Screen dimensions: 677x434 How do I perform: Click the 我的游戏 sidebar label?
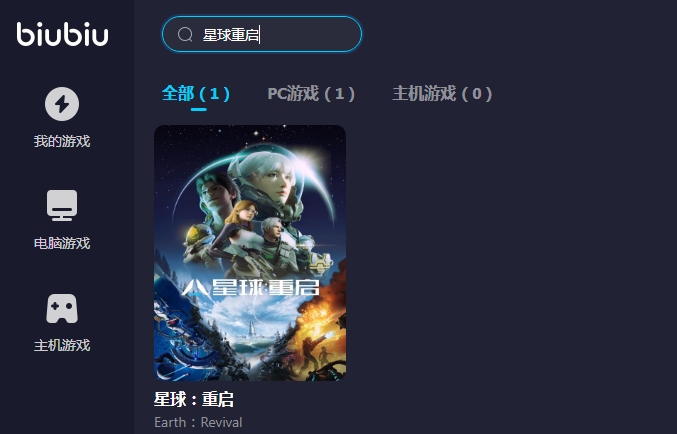62,141
